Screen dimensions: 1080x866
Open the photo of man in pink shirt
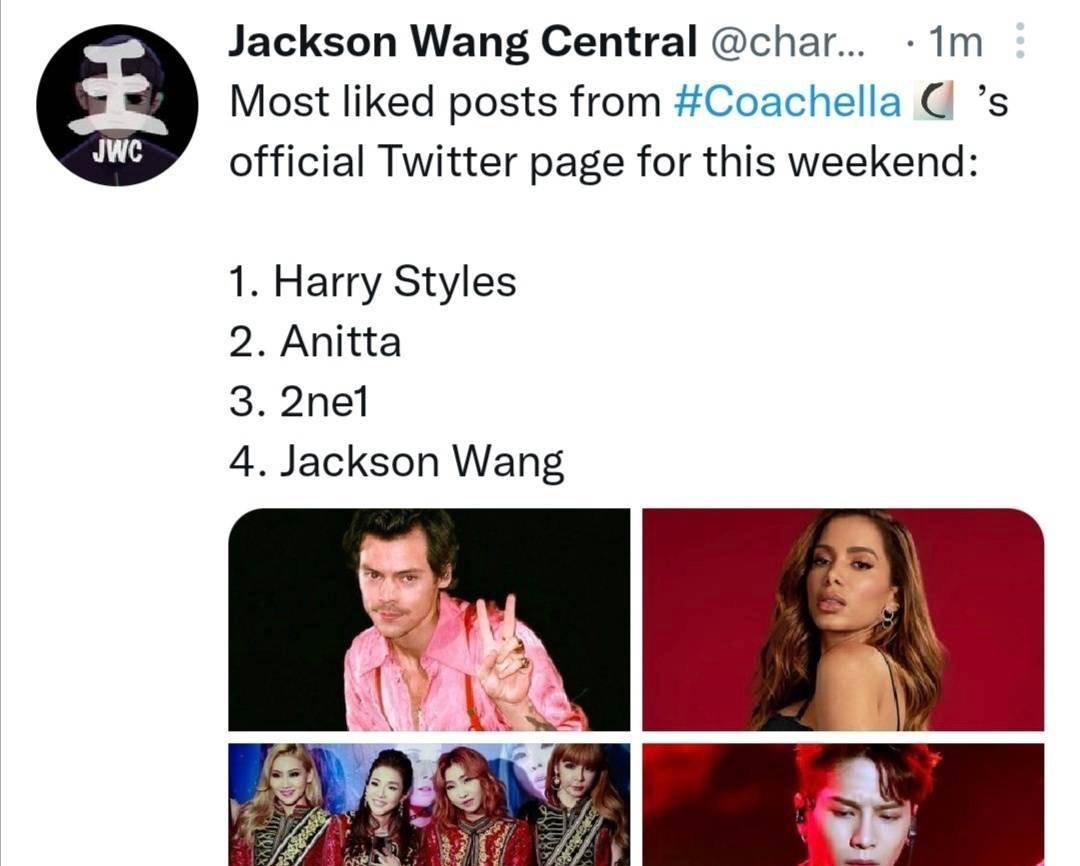tap(429, 619)
